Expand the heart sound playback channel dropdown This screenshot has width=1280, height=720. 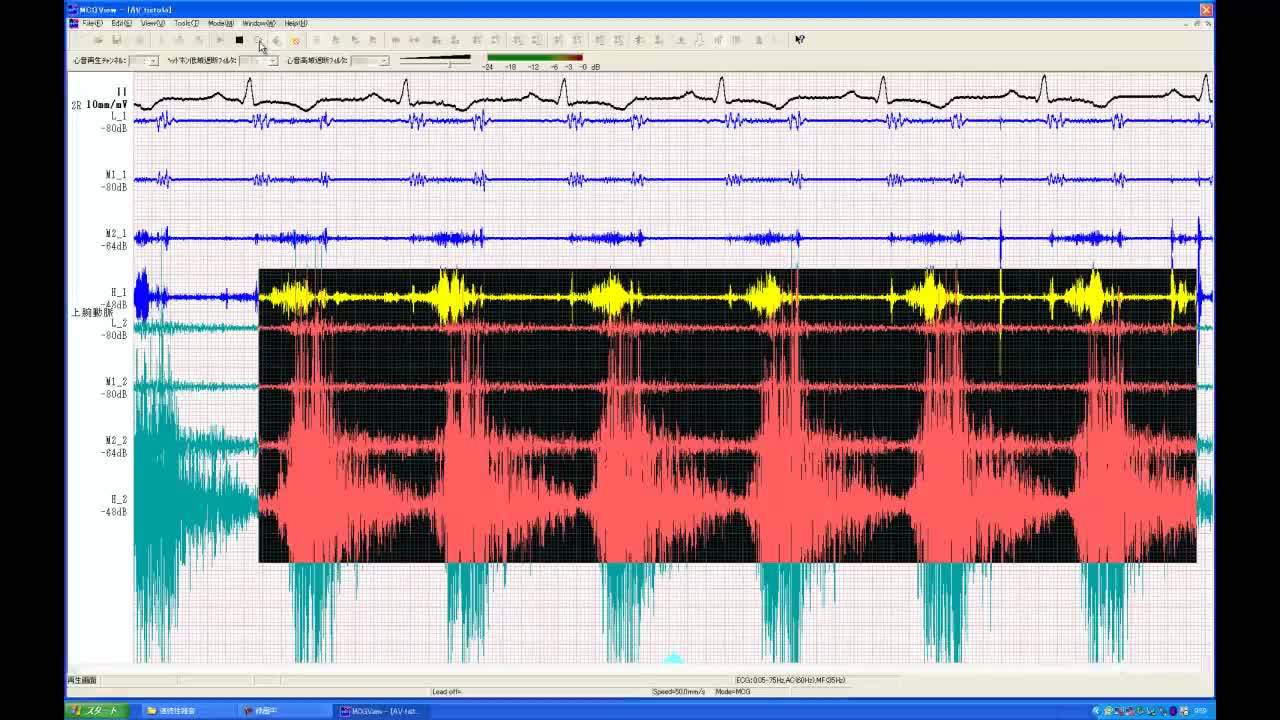tap(153, 61)
